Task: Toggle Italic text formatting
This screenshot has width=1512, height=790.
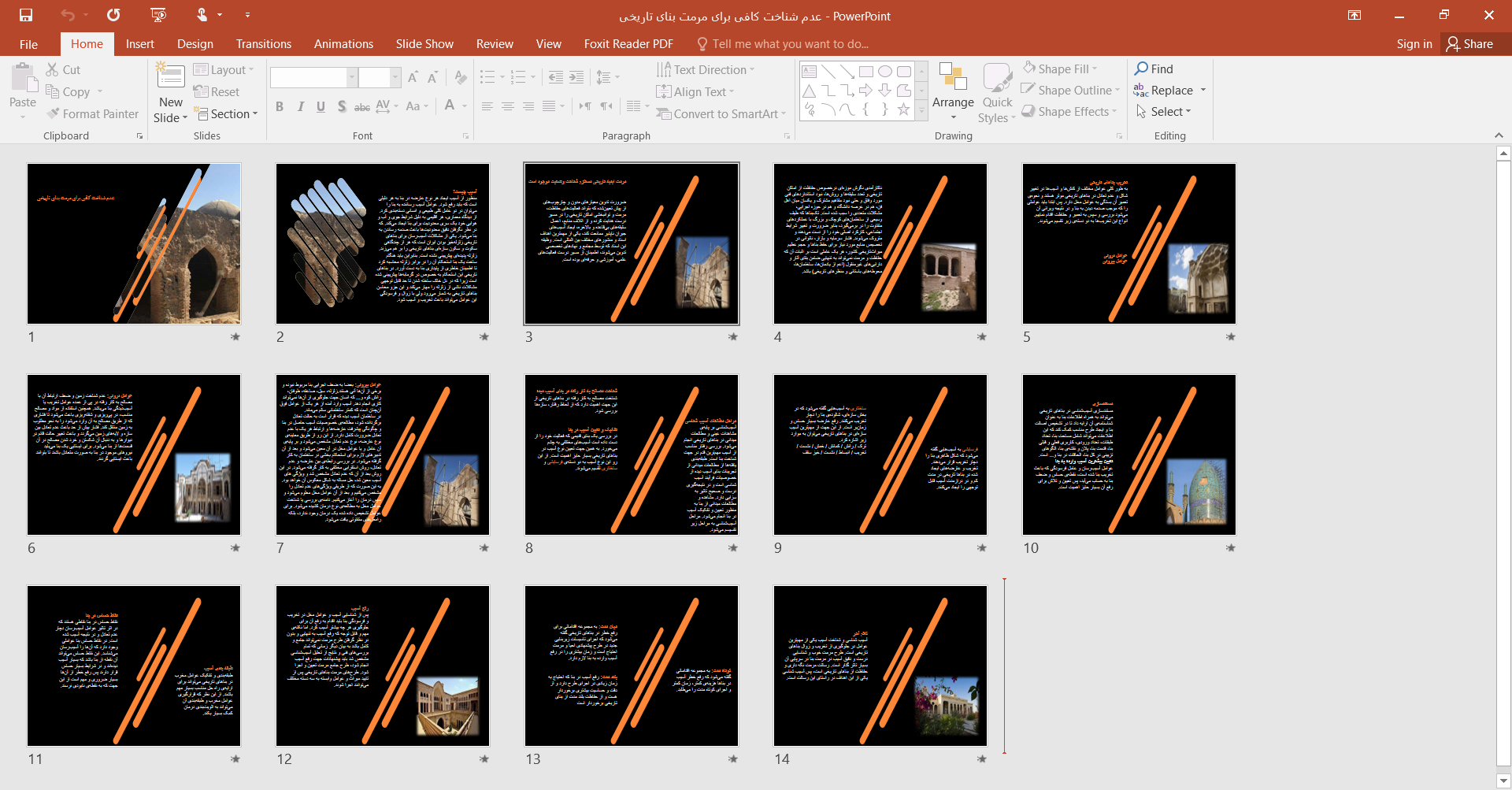Action: tap(300, 106)
